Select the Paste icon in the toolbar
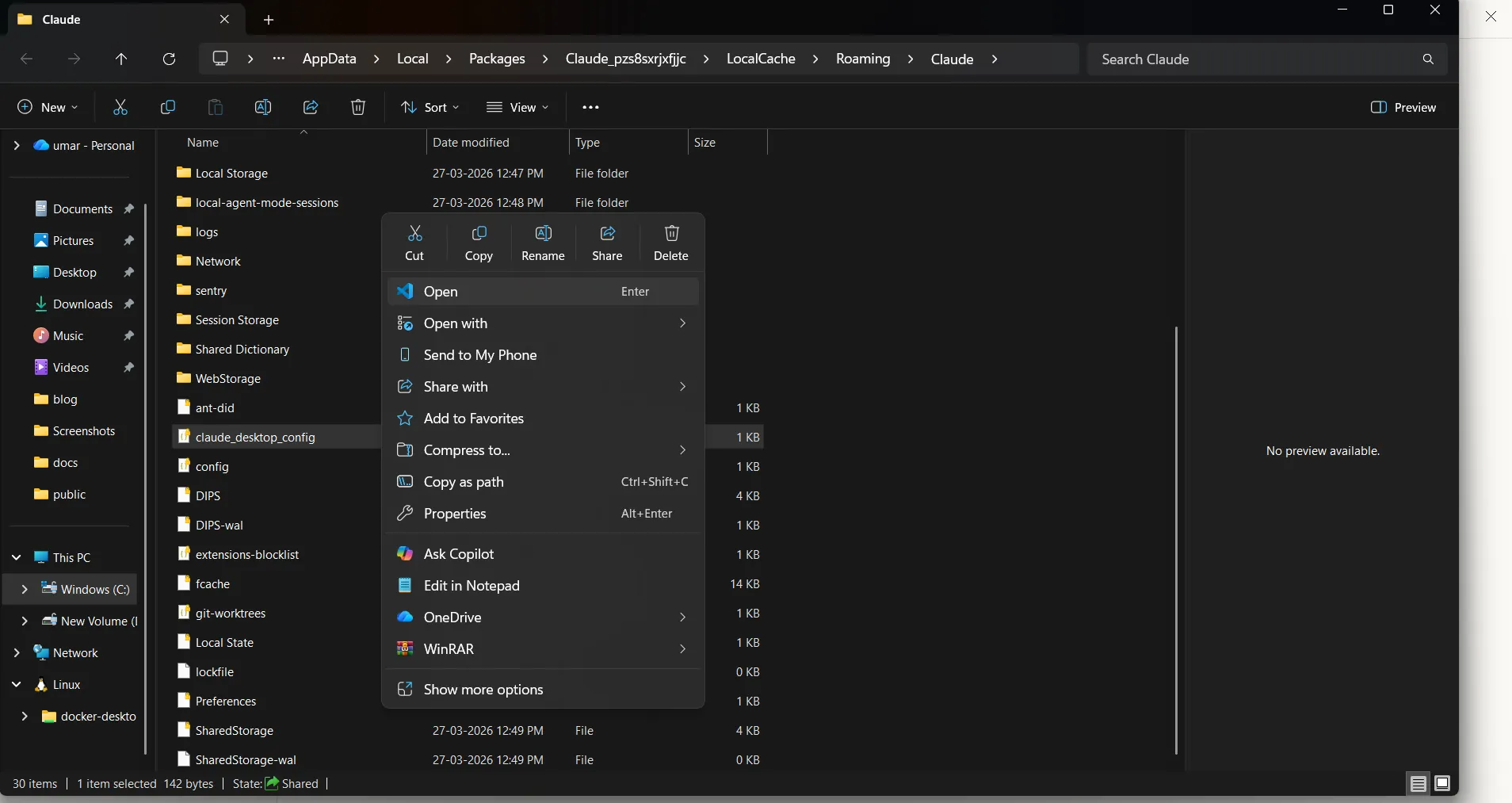 coord(214,107)
